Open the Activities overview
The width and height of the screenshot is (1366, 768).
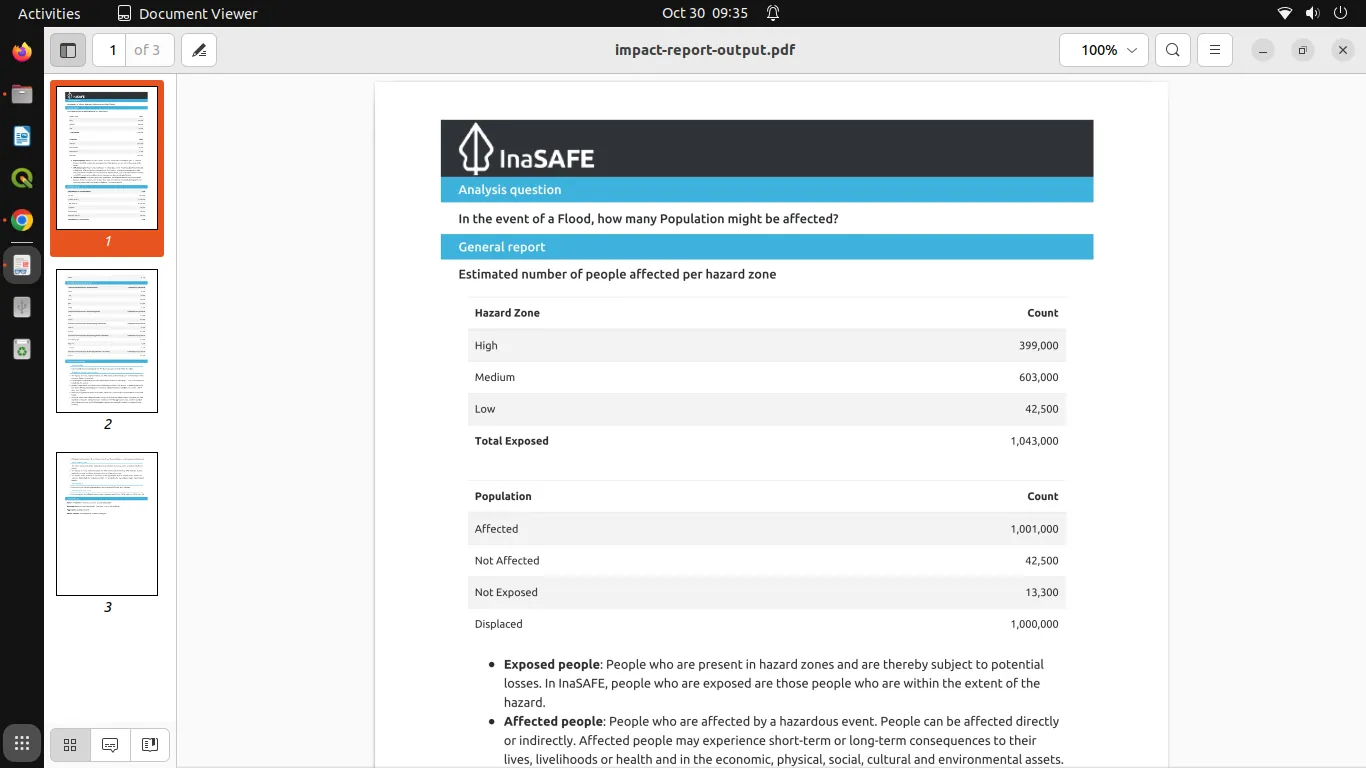(49, 13)
